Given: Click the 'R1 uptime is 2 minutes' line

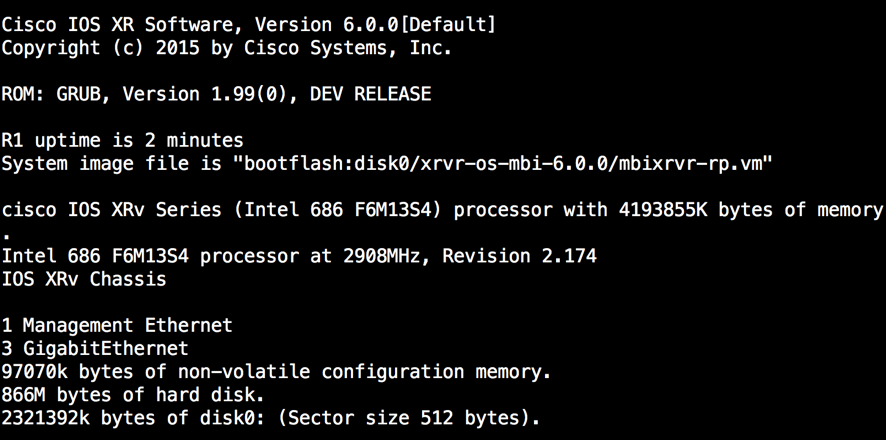Looking at the screenshot, I should tap(123, 140).
